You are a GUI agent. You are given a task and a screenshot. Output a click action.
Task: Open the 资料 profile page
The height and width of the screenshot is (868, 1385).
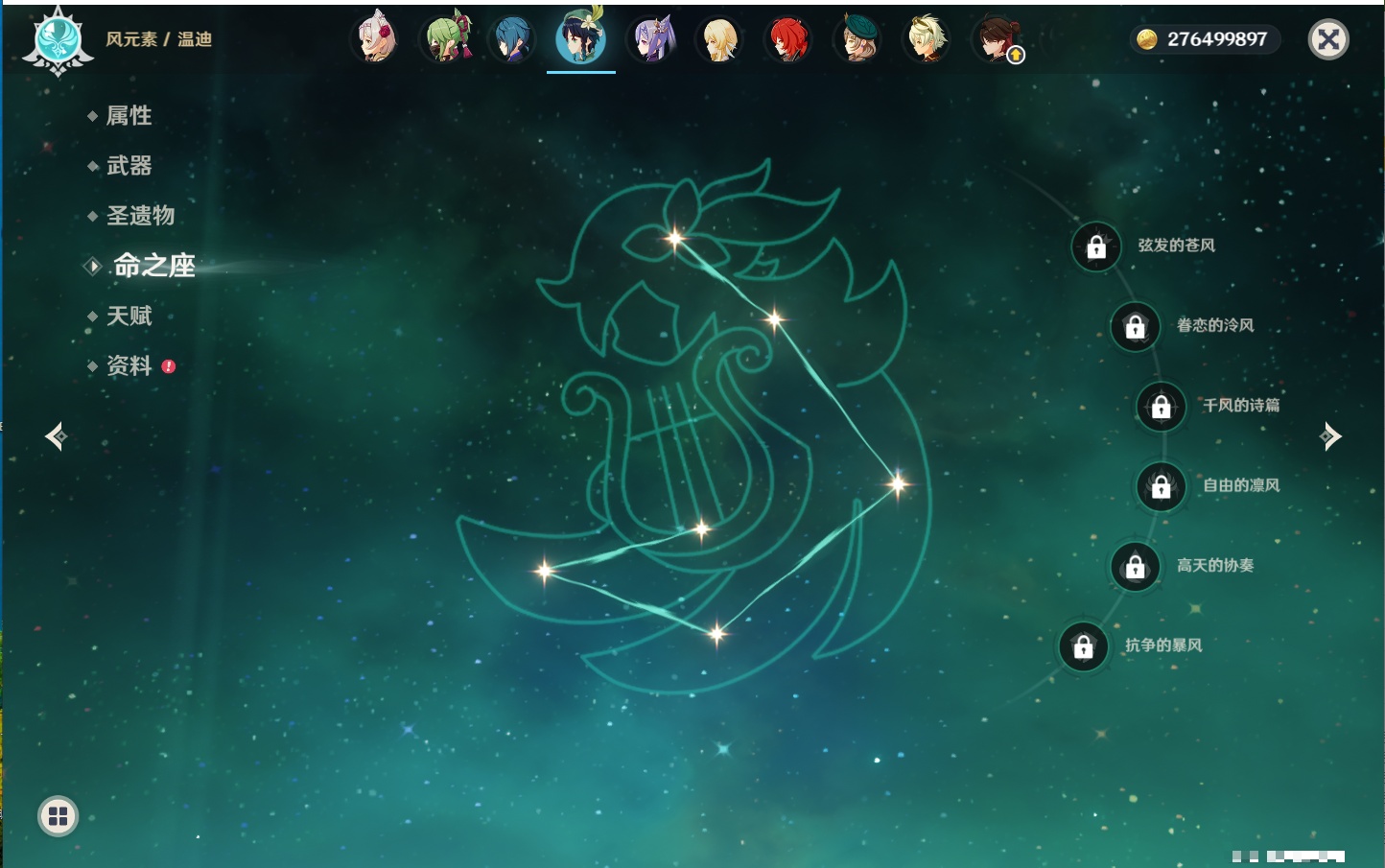(x=129, y=365)
